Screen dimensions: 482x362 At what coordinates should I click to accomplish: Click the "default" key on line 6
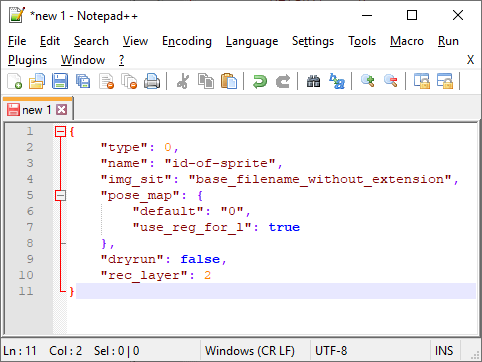click(168, 211)
